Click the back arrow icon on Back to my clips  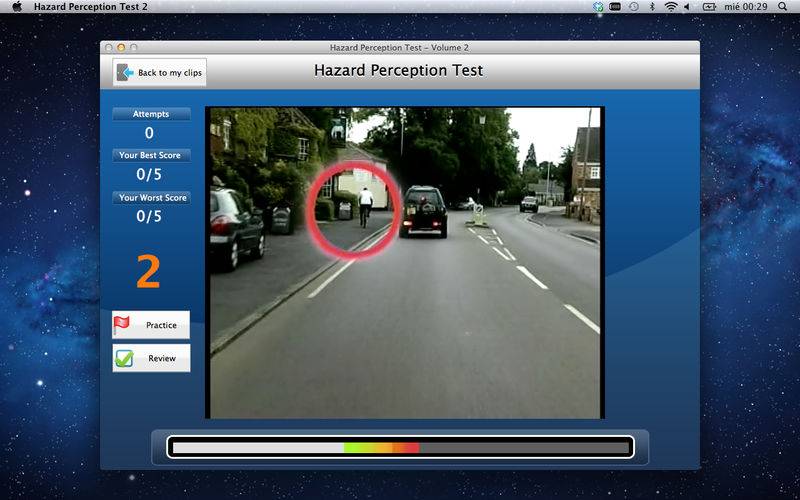(124, 72)
